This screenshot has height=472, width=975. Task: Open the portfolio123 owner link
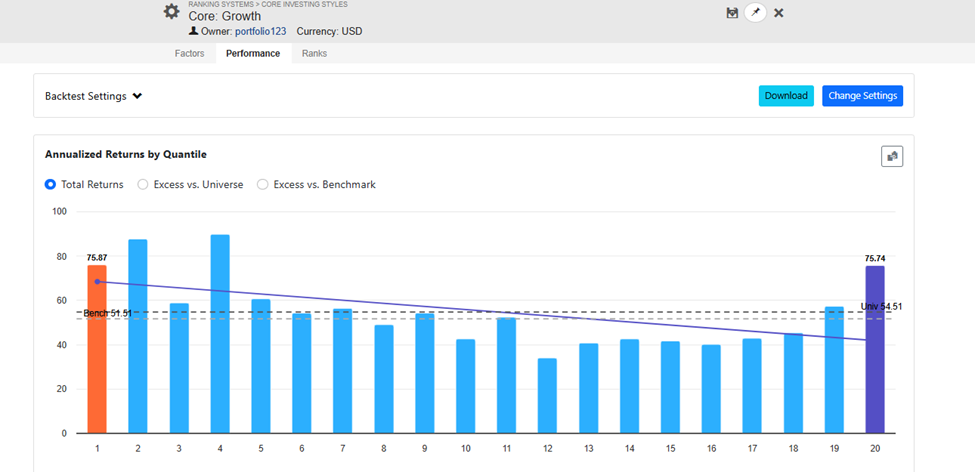tap(259, 31)
